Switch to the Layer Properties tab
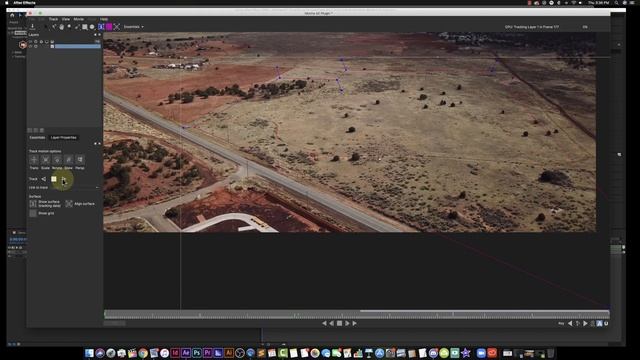Screen dimensions: 640x360 [x=63, y=138]
